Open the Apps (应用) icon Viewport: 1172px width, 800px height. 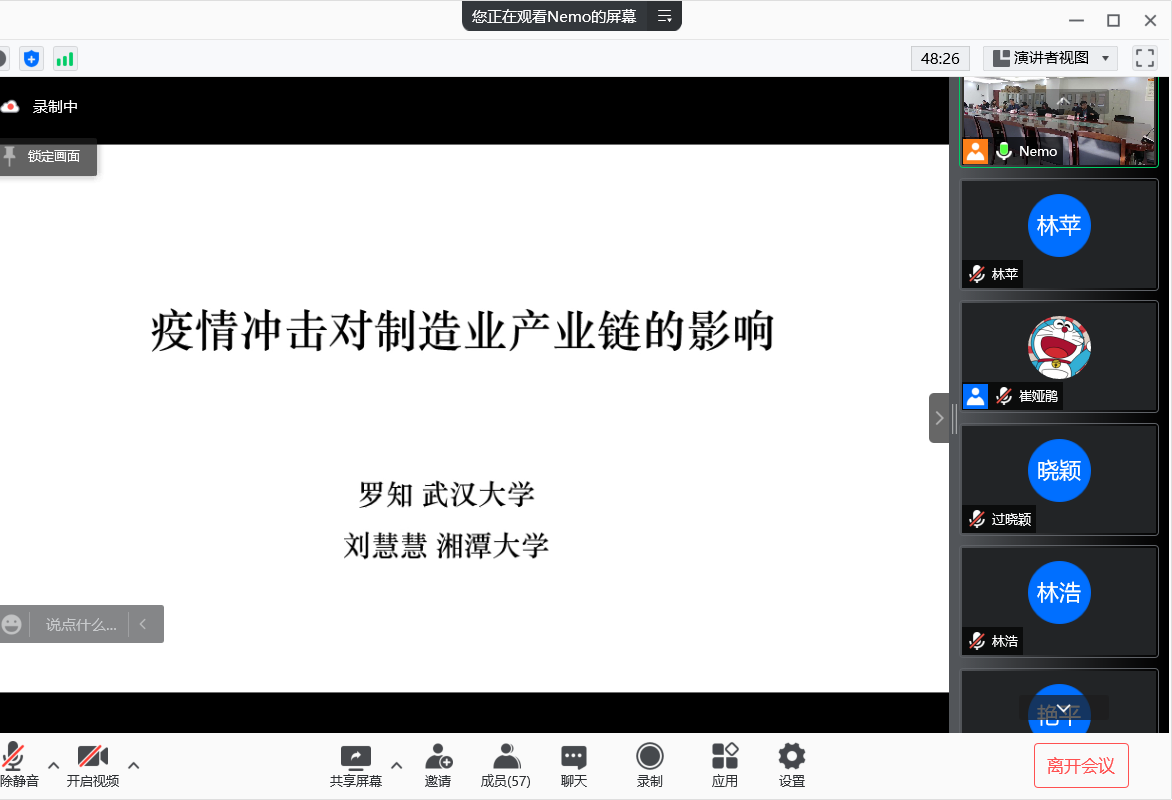725,765
